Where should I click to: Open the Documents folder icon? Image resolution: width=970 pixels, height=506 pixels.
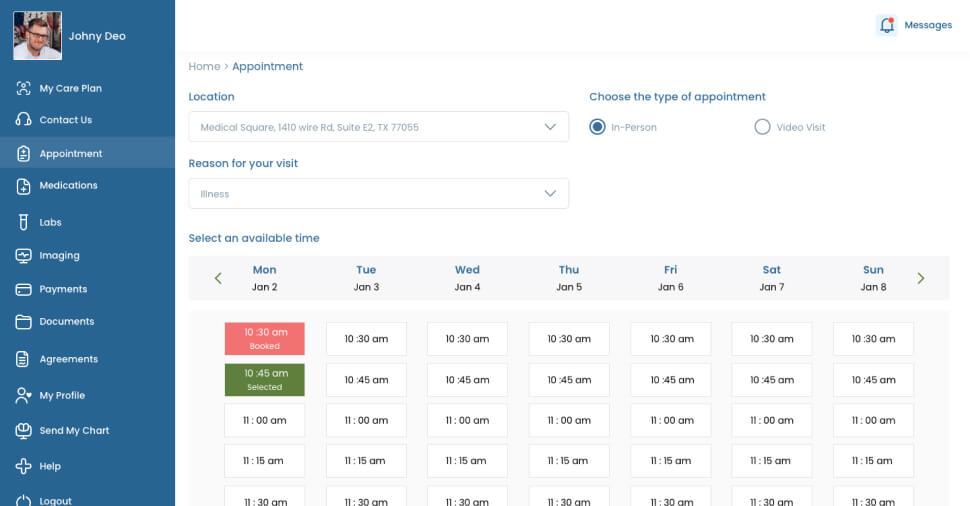(23, 322)
